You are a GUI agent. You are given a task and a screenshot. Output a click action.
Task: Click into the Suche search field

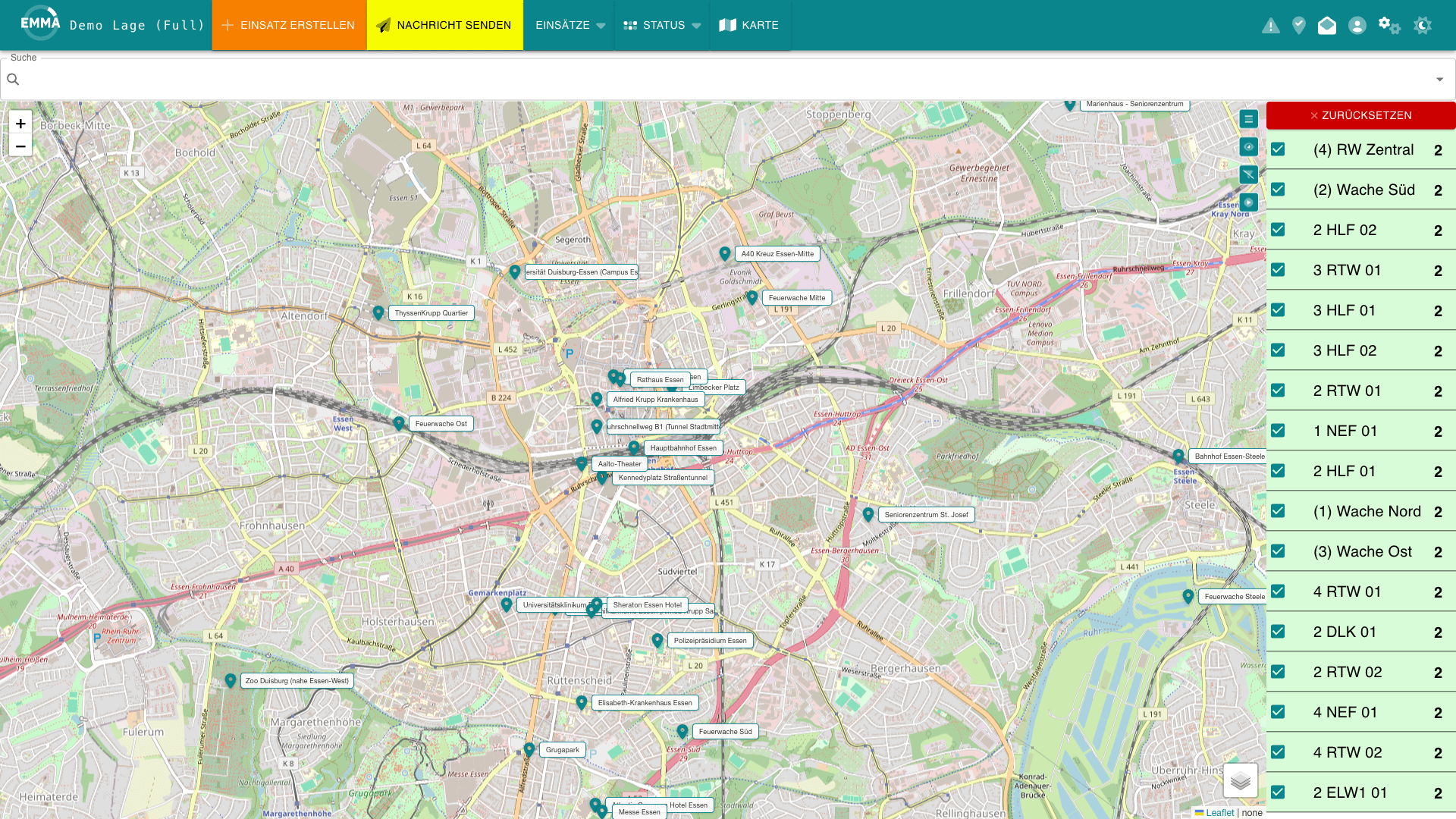(720, 80)
